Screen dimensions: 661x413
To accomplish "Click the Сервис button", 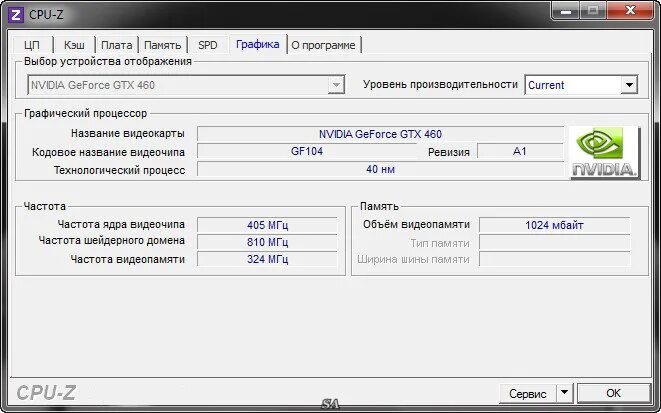I will tap(528, 393).
